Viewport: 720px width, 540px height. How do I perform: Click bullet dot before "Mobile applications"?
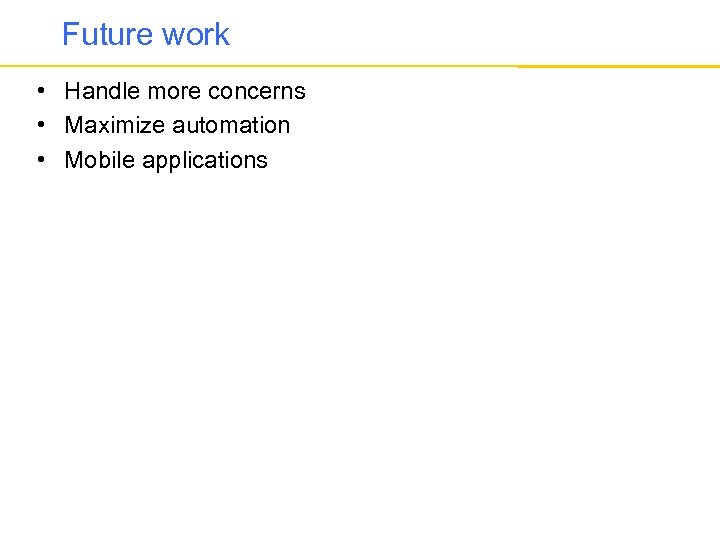pyautogui.click(x=41, y=159)
